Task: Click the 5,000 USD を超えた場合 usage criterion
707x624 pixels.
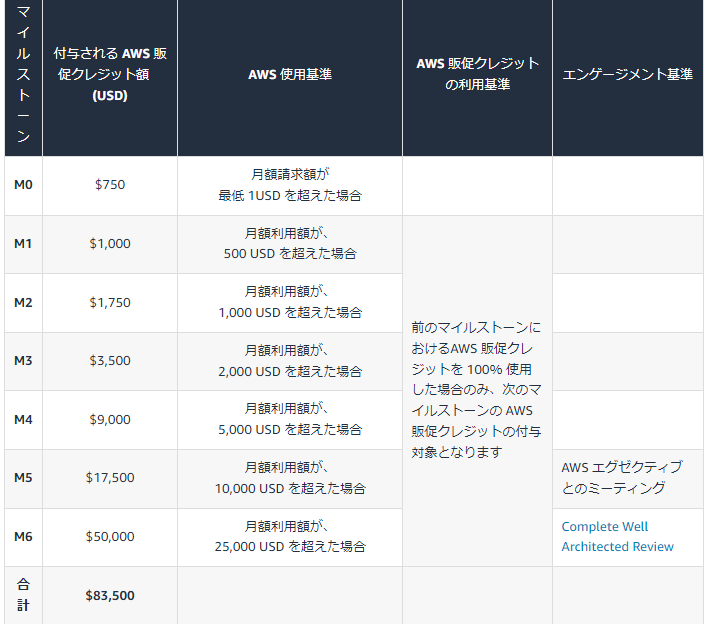Action: pos(290,430)
